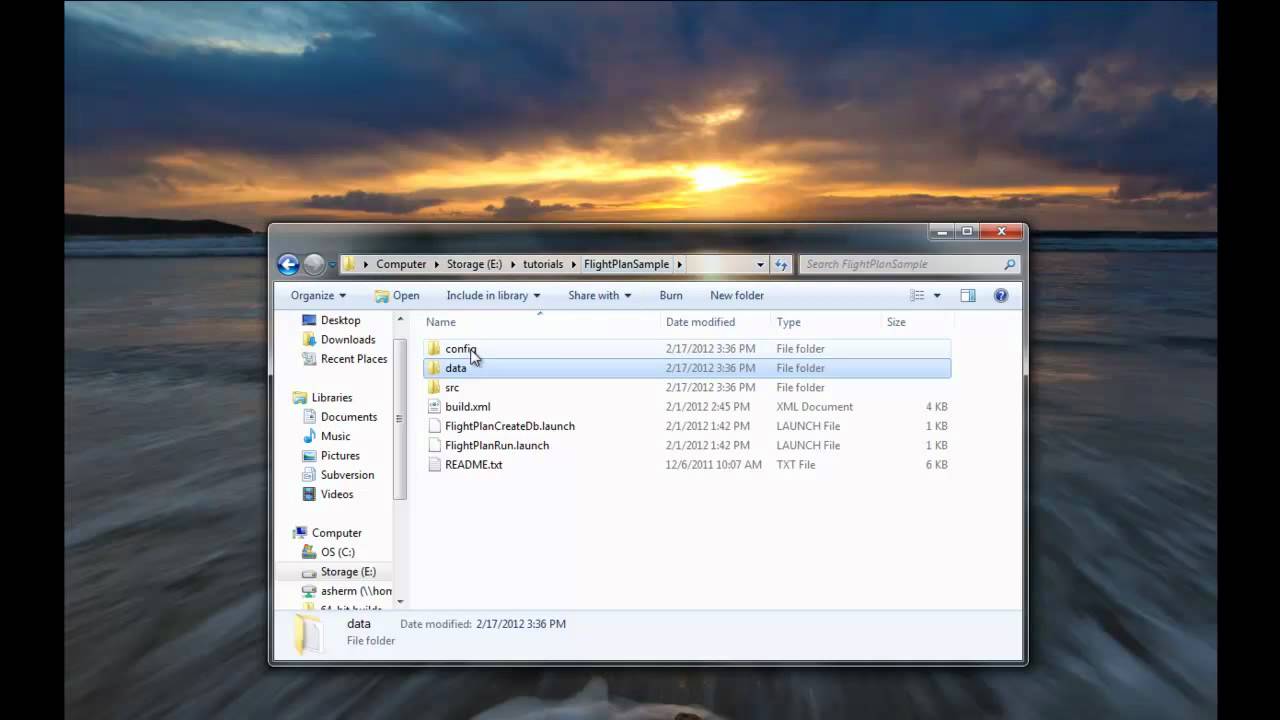Click the Open button in toolbar
The height and width of the screenshot is (720, 1280).
(397, 295)
